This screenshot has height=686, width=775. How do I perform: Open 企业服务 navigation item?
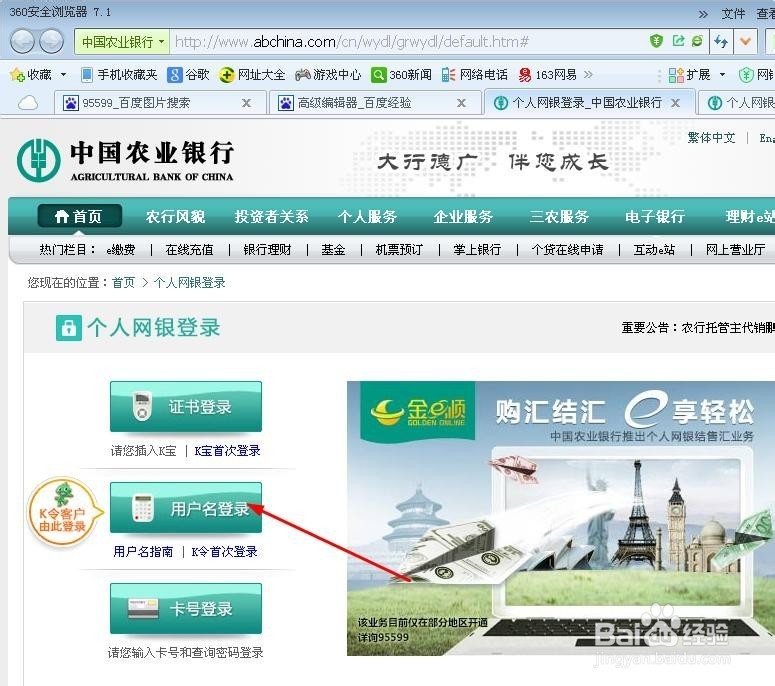463,216
